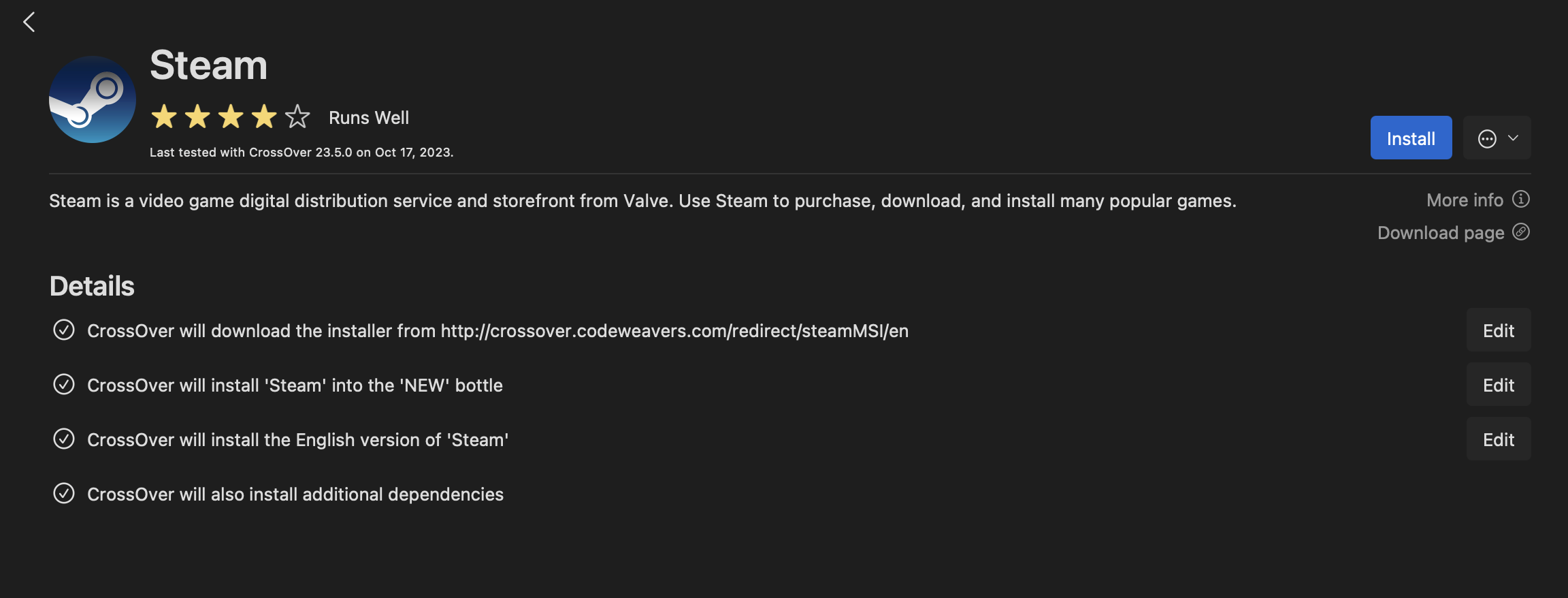The height and width of the screenshot is (598, 1568).
Task: Click the fifth empty rating star
Action: 297,117
